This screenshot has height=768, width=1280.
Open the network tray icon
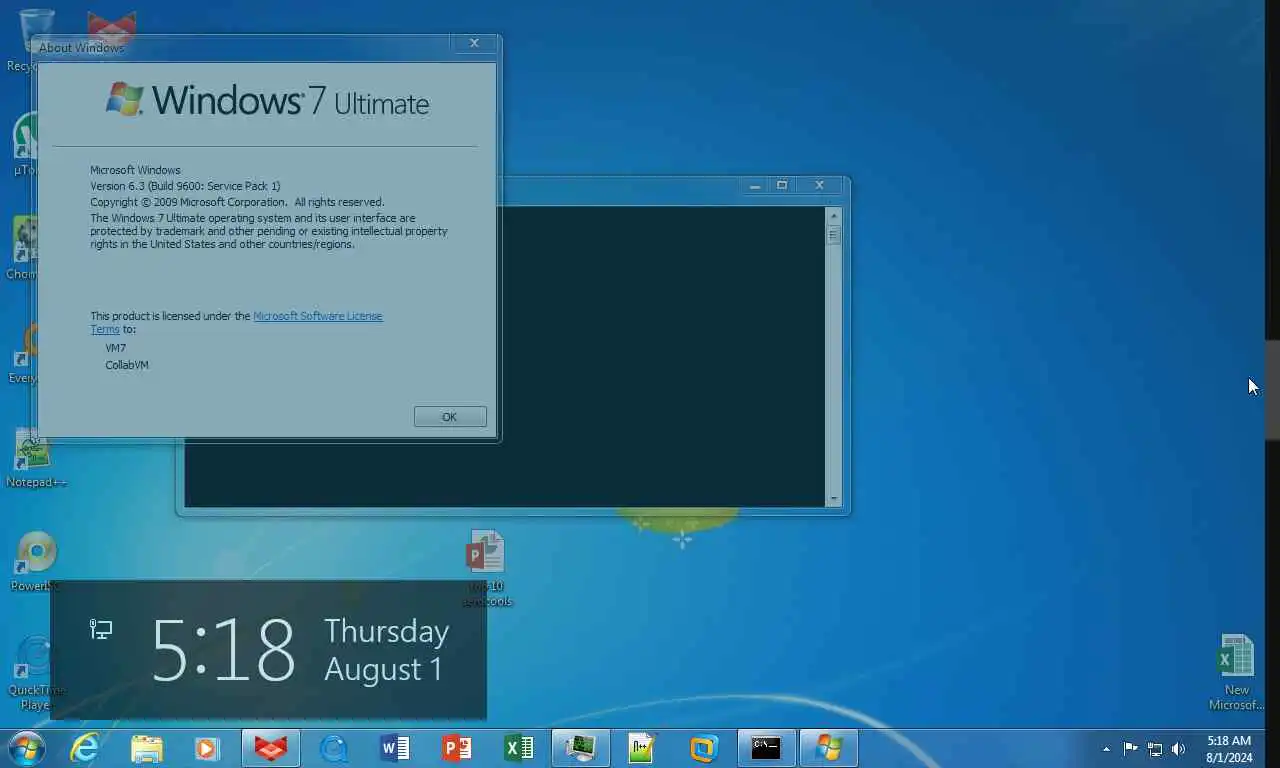(1155, 749)
